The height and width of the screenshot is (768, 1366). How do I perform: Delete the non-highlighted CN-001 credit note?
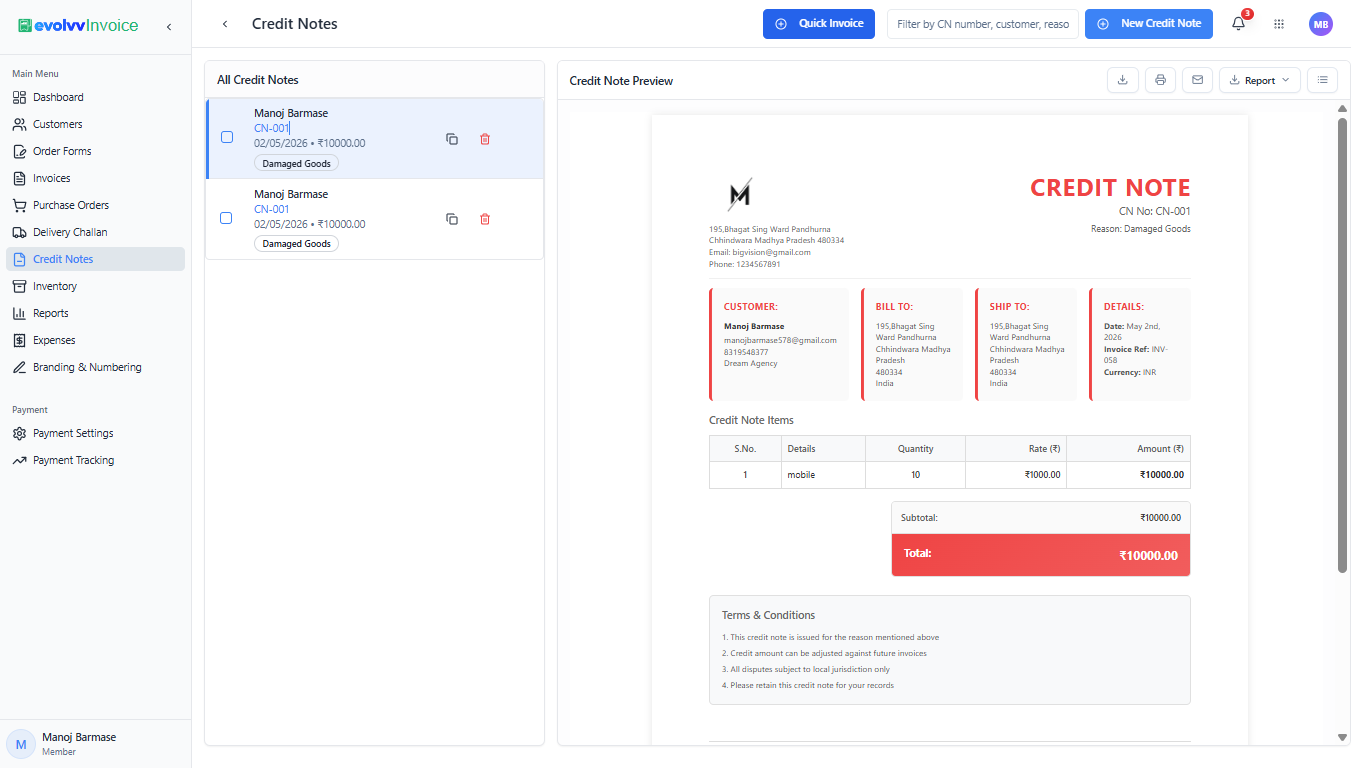(x=485, y=219)
